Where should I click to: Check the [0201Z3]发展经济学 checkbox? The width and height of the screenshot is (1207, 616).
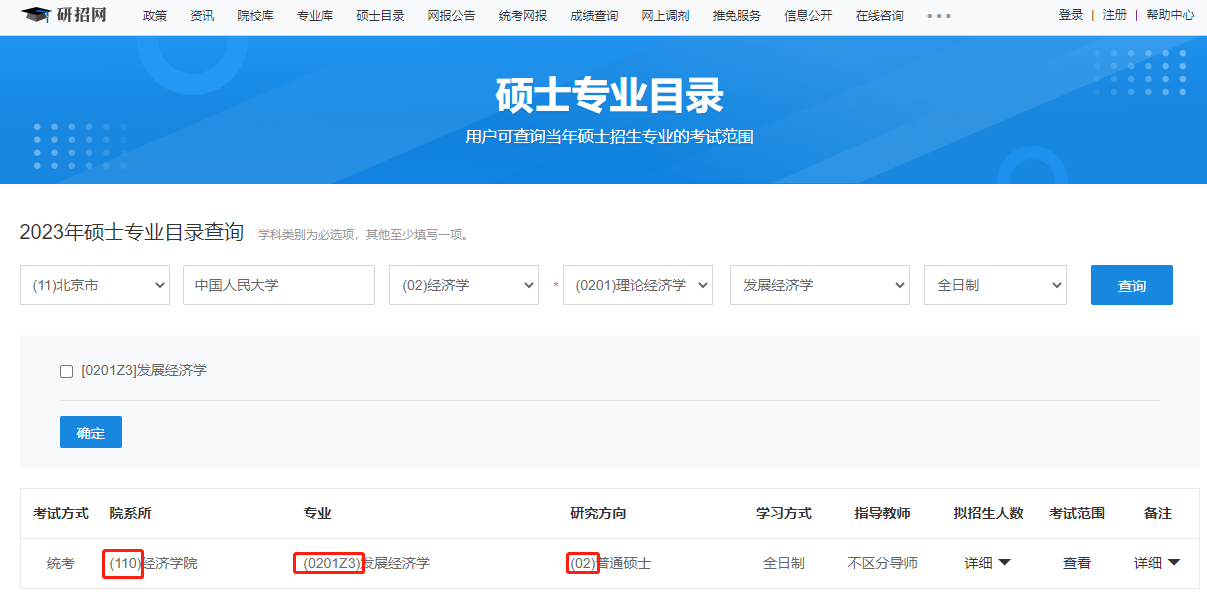click(x=67, y=371)
